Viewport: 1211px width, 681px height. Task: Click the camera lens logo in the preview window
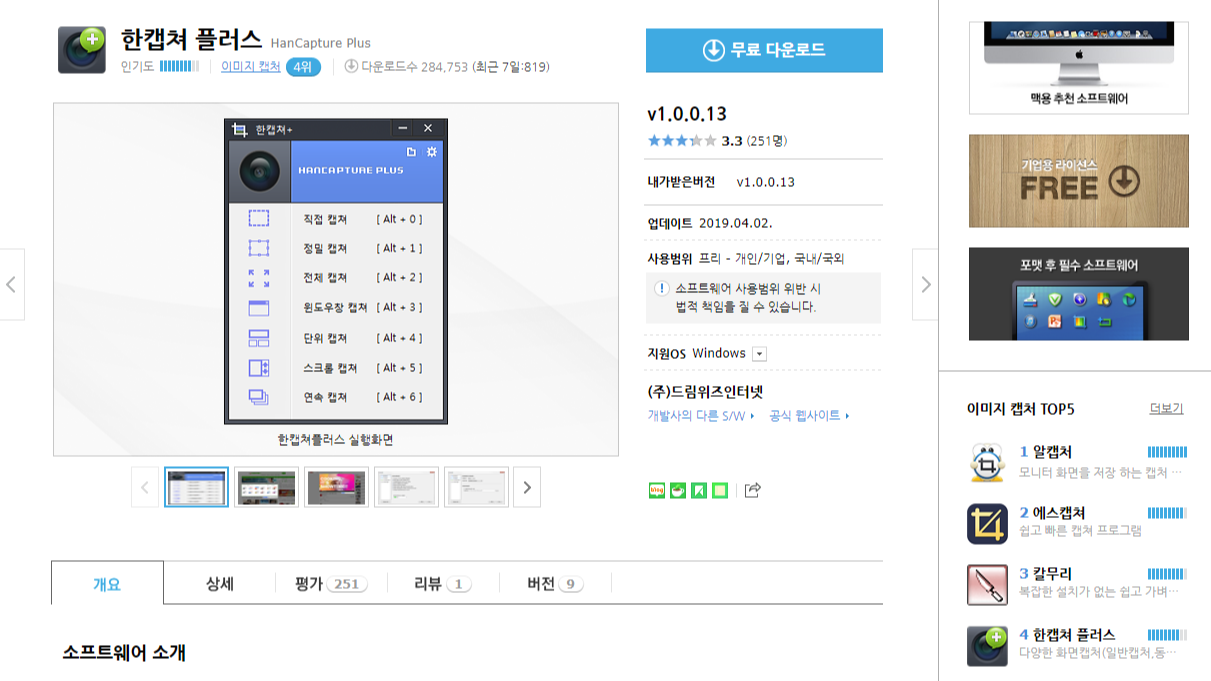pos(259,172)
